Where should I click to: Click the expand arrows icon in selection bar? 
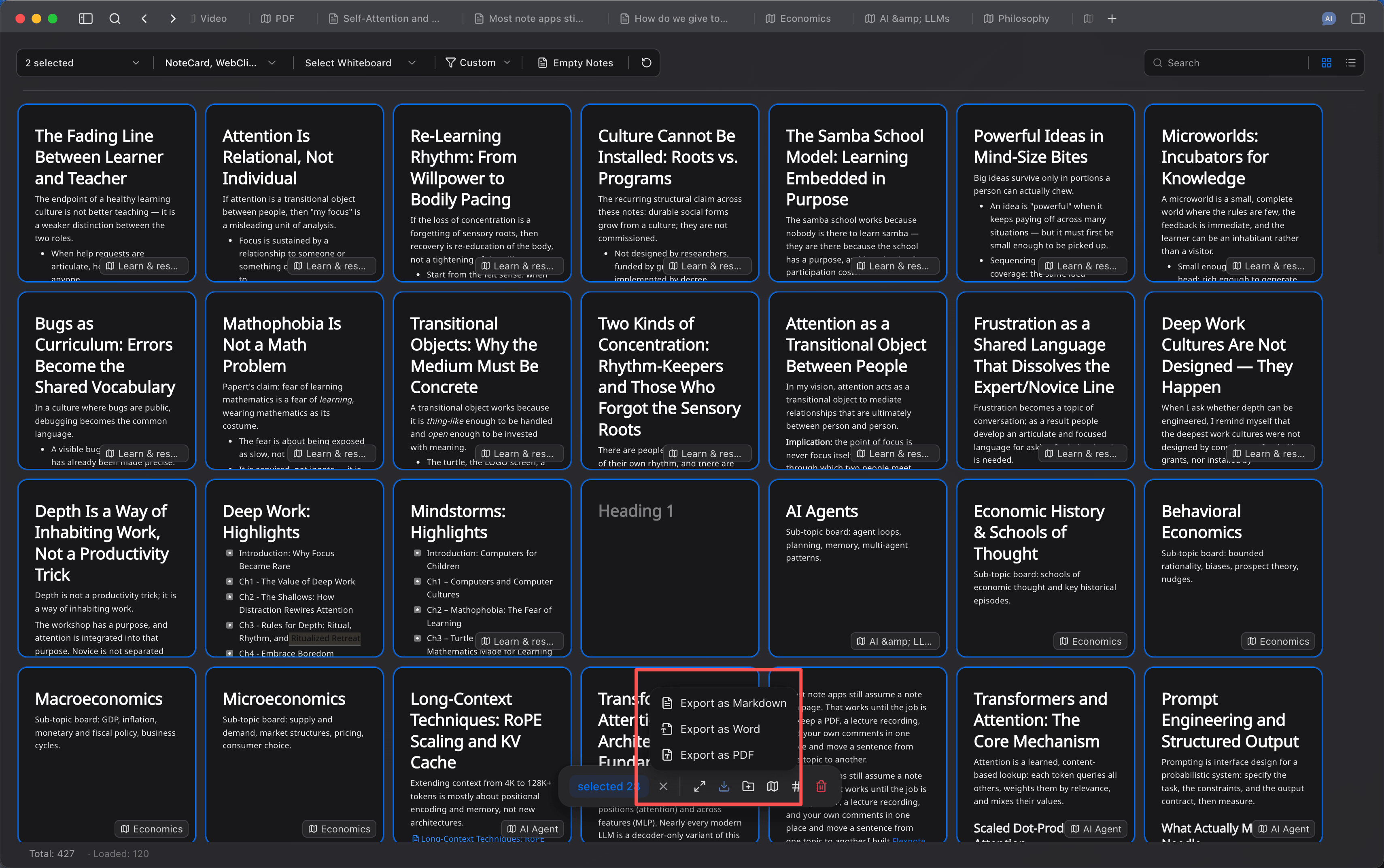pyautogui.click(x=699, y=786)
